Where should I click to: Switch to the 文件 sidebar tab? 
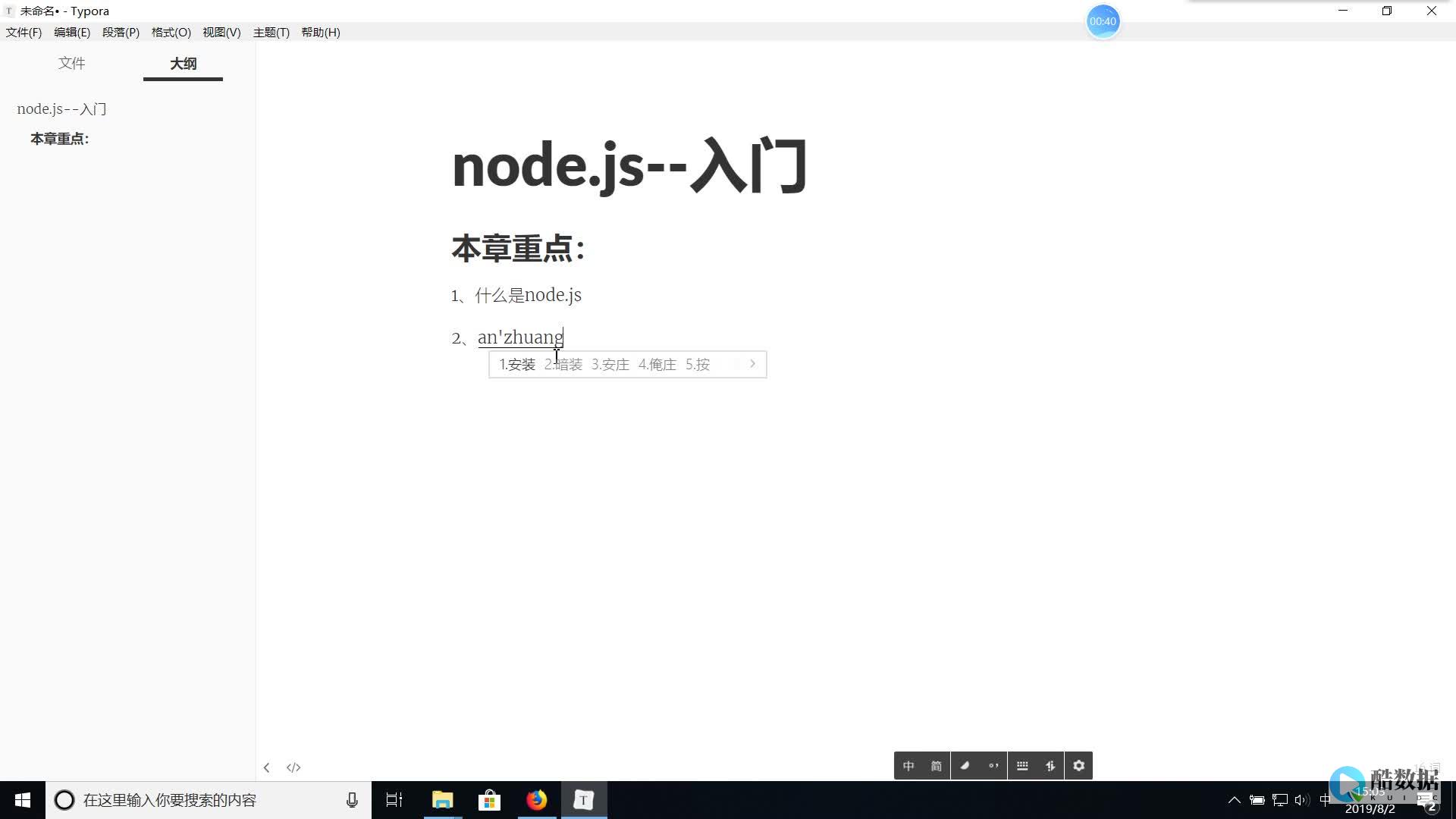click(x=71, y=63)
